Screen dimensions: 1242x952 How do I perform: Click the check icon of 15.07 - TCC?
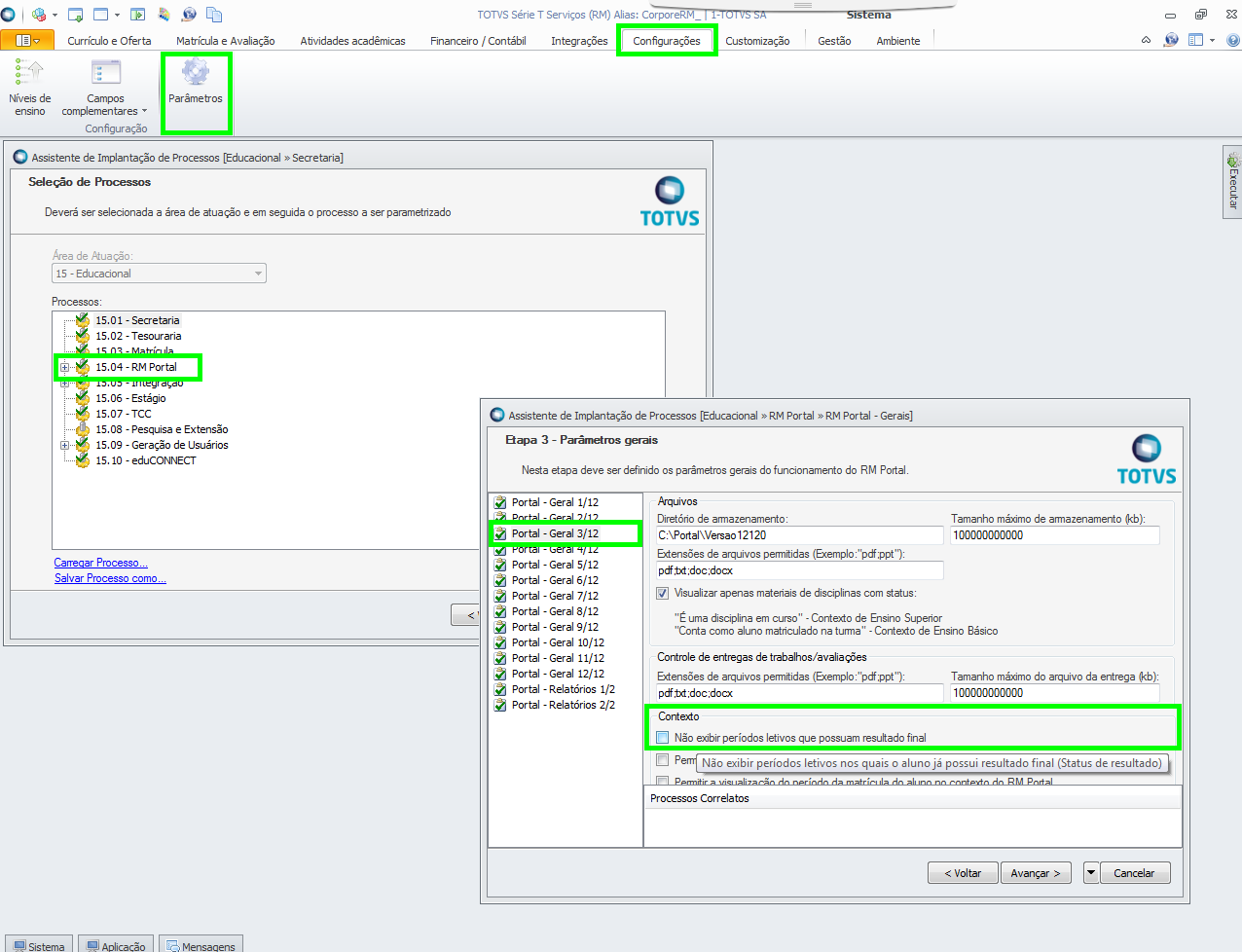[83, 413]
